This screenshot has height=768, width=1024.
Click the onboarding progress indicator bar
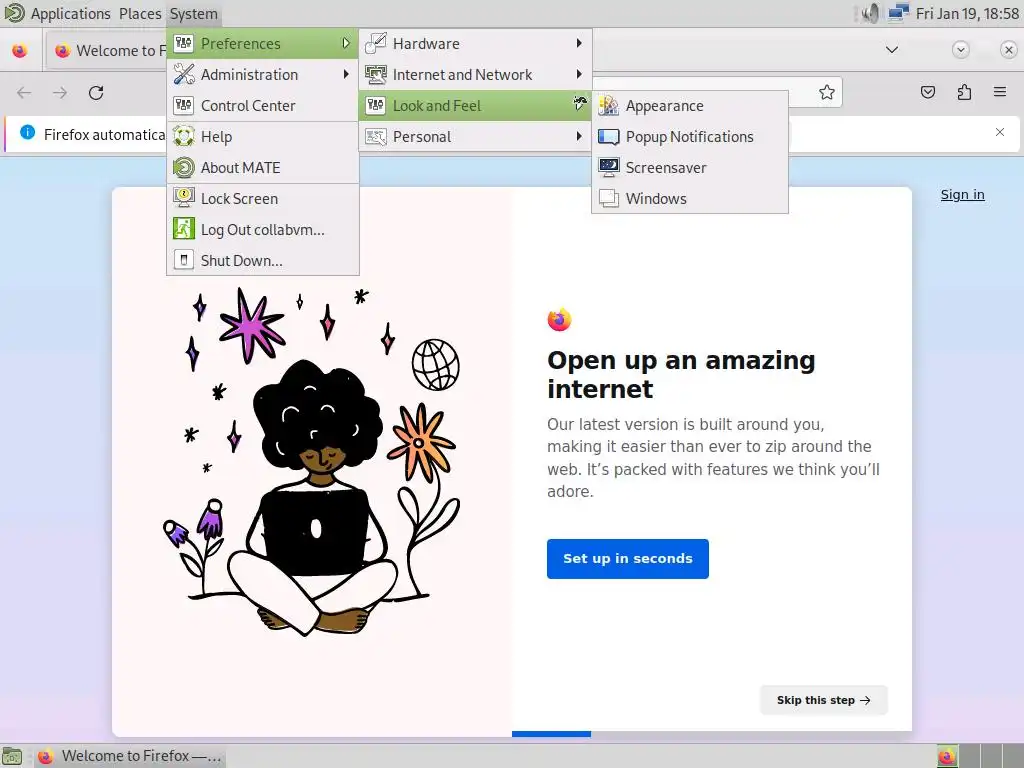551,734
